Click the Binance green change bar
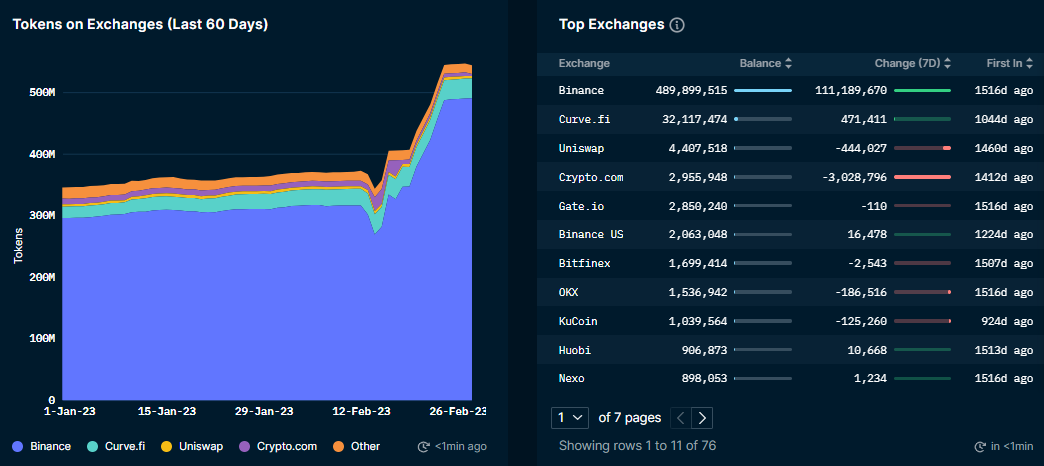The image size is (1044, 466). [922, 91]
